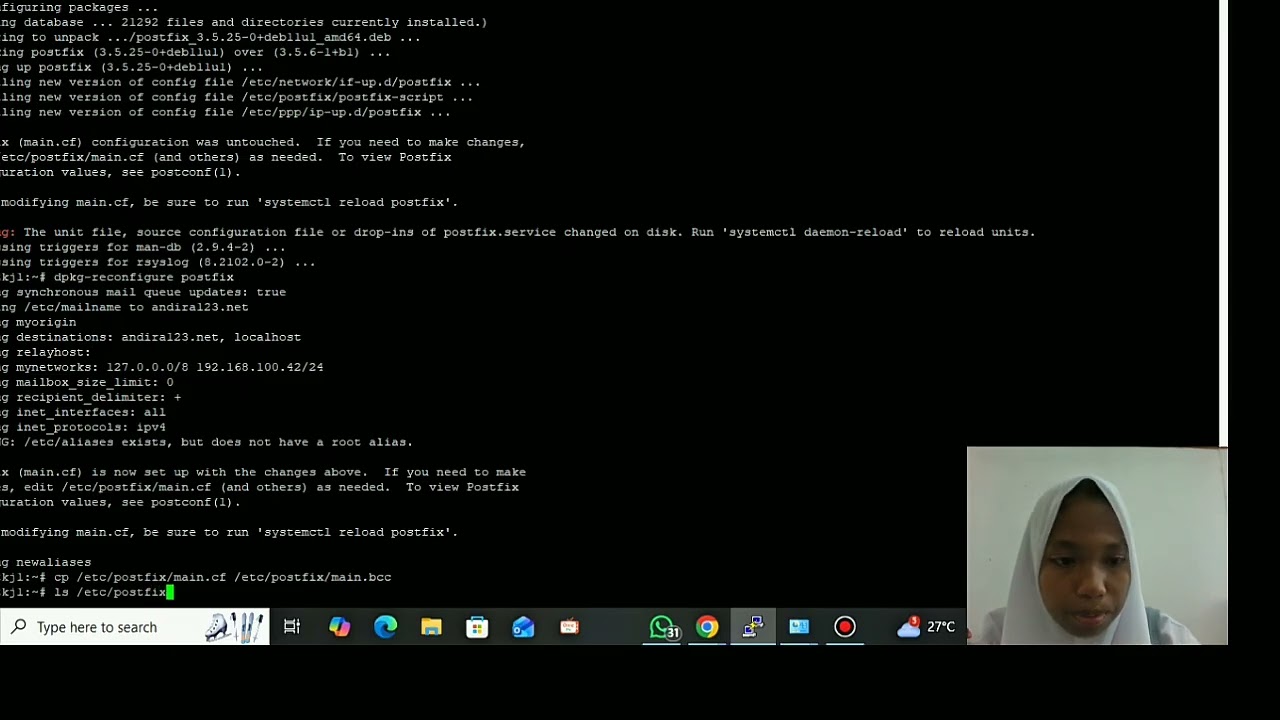The image size is (1280, 720).
Task: Open File Explorer folder icon
Action: pyautogui.click(x=431, y=627)
